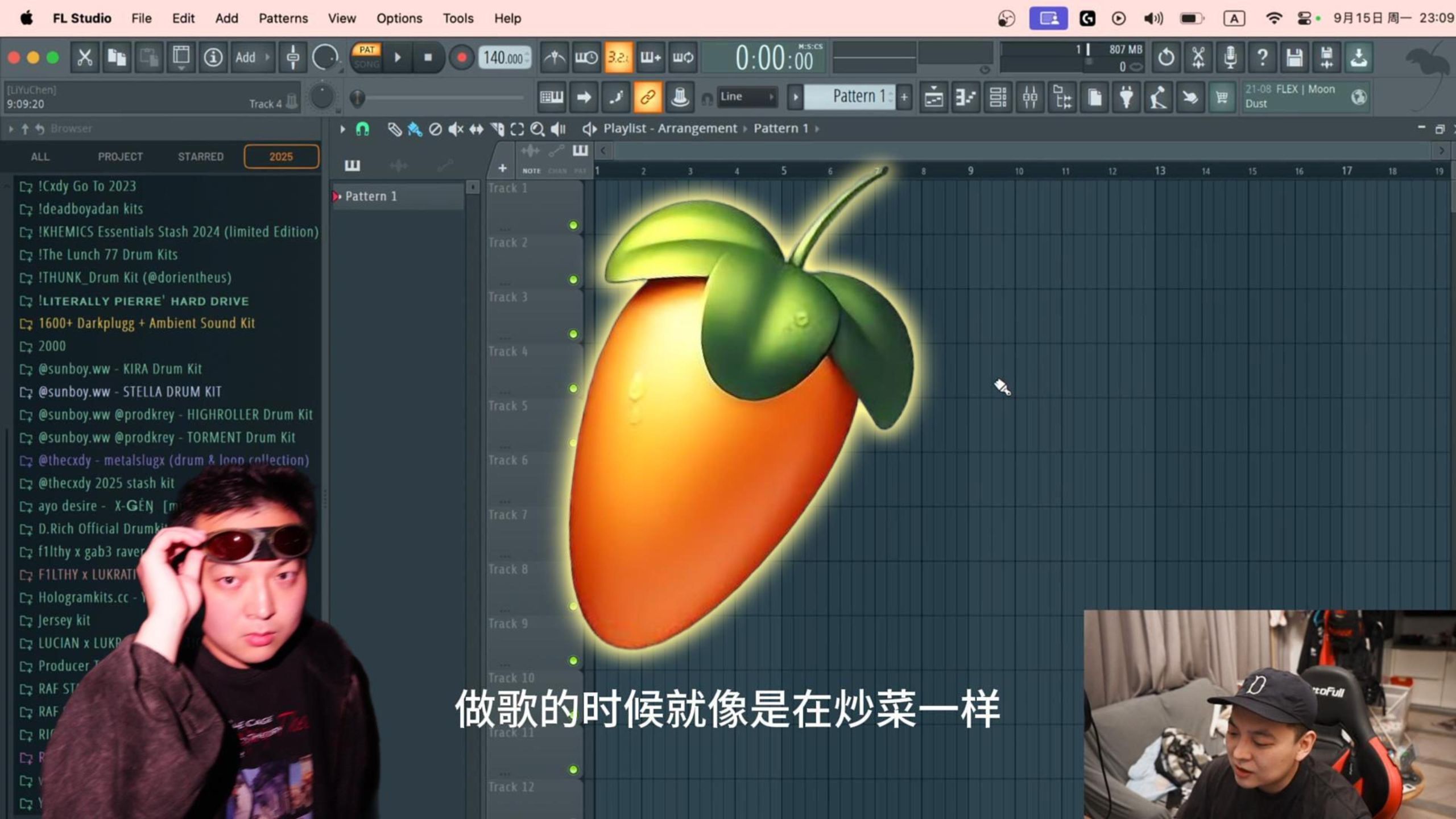1456x819 pixels.
Task: Mute Track 1 using its green LED
Action: click(573, 226)
